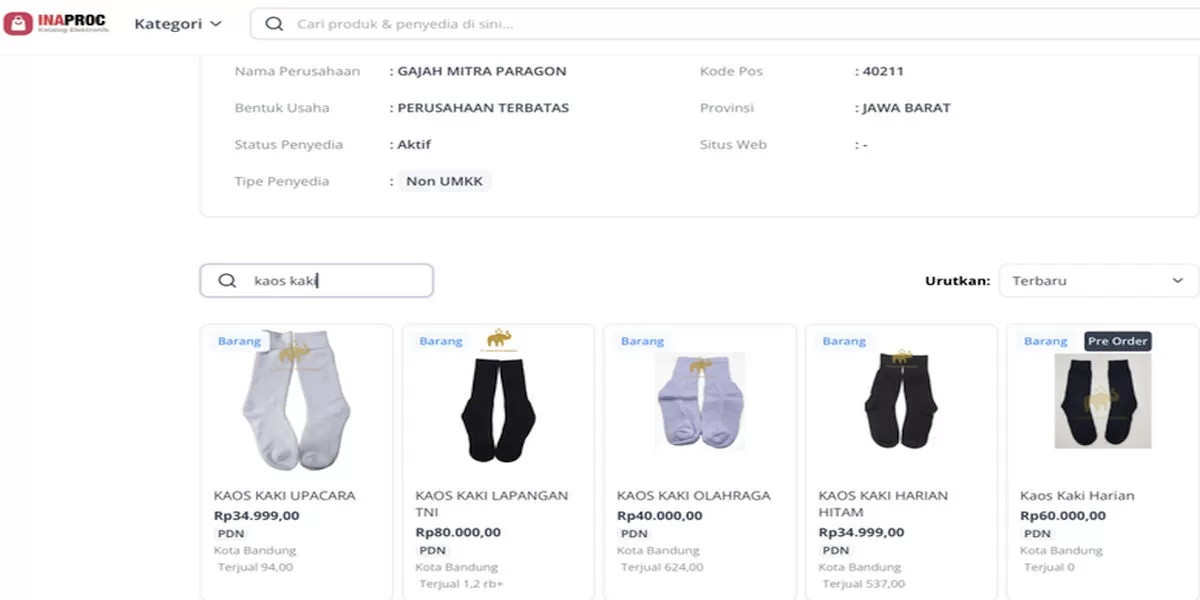Open the Kategori dropdown menu
Screen dimensions: 1200x600
[178, 24]
